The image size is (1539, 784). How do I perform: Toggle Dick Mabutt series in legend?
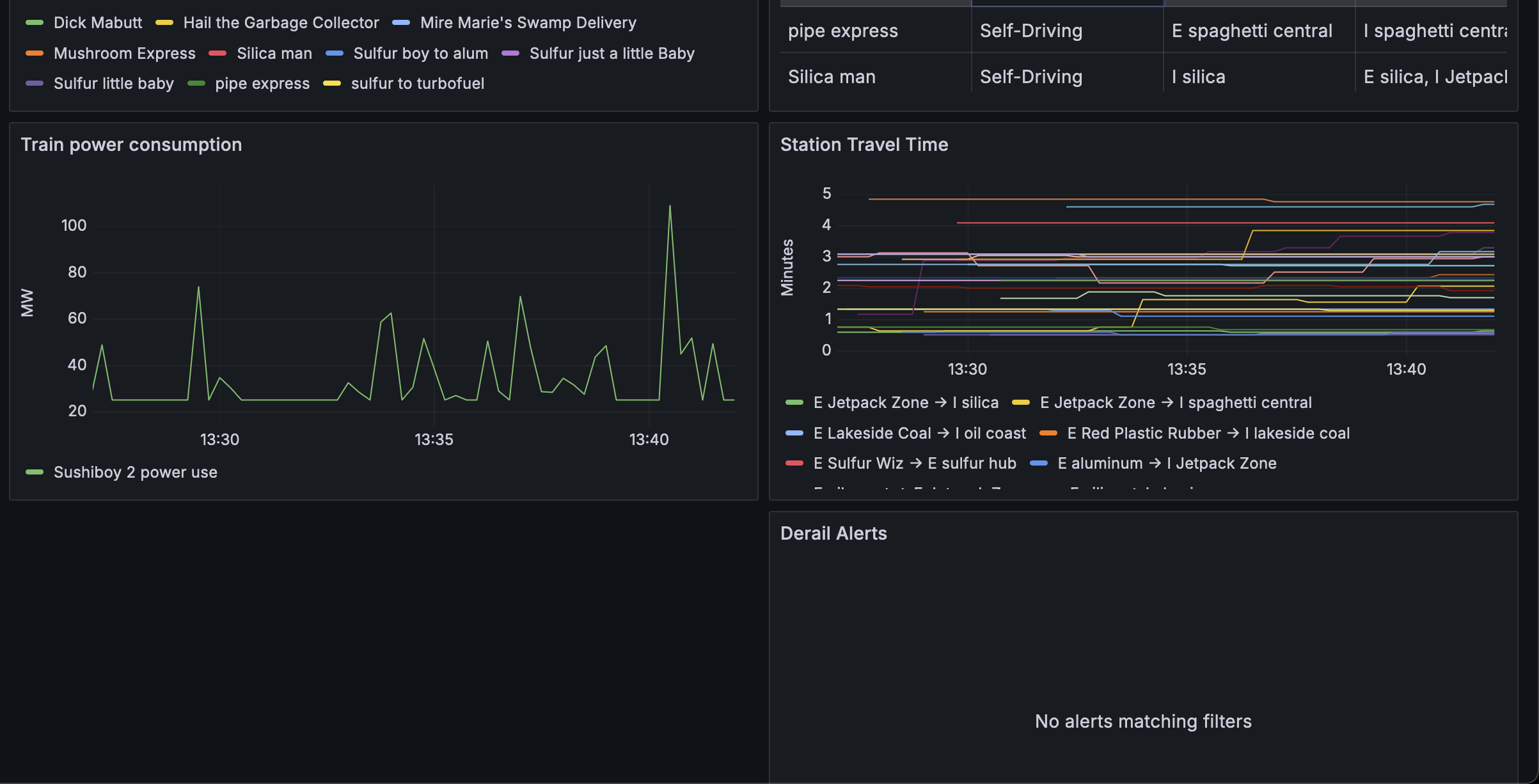(x=97, y=23)
